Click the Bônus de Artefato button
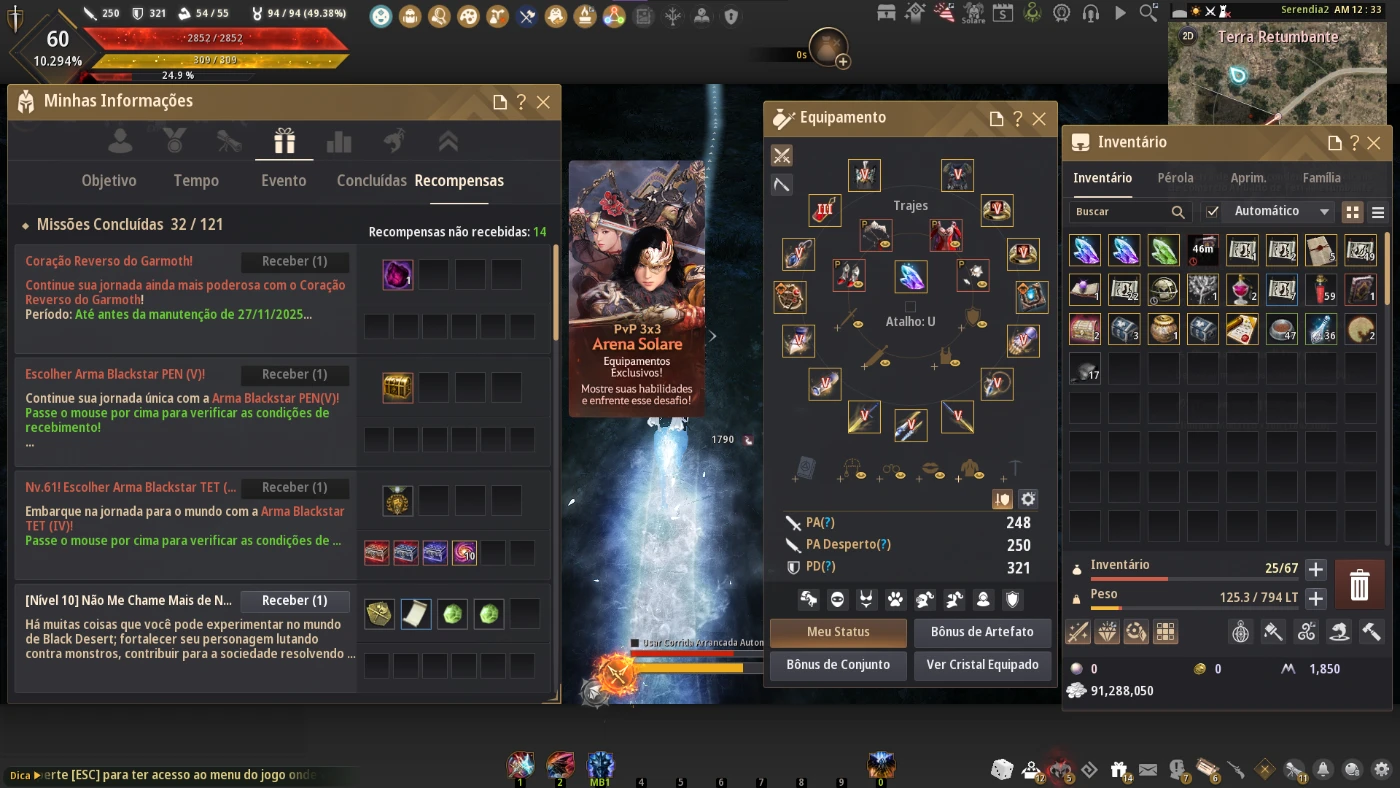The width and height of the screenshot is (1400, 788). (x=982, y=632)
